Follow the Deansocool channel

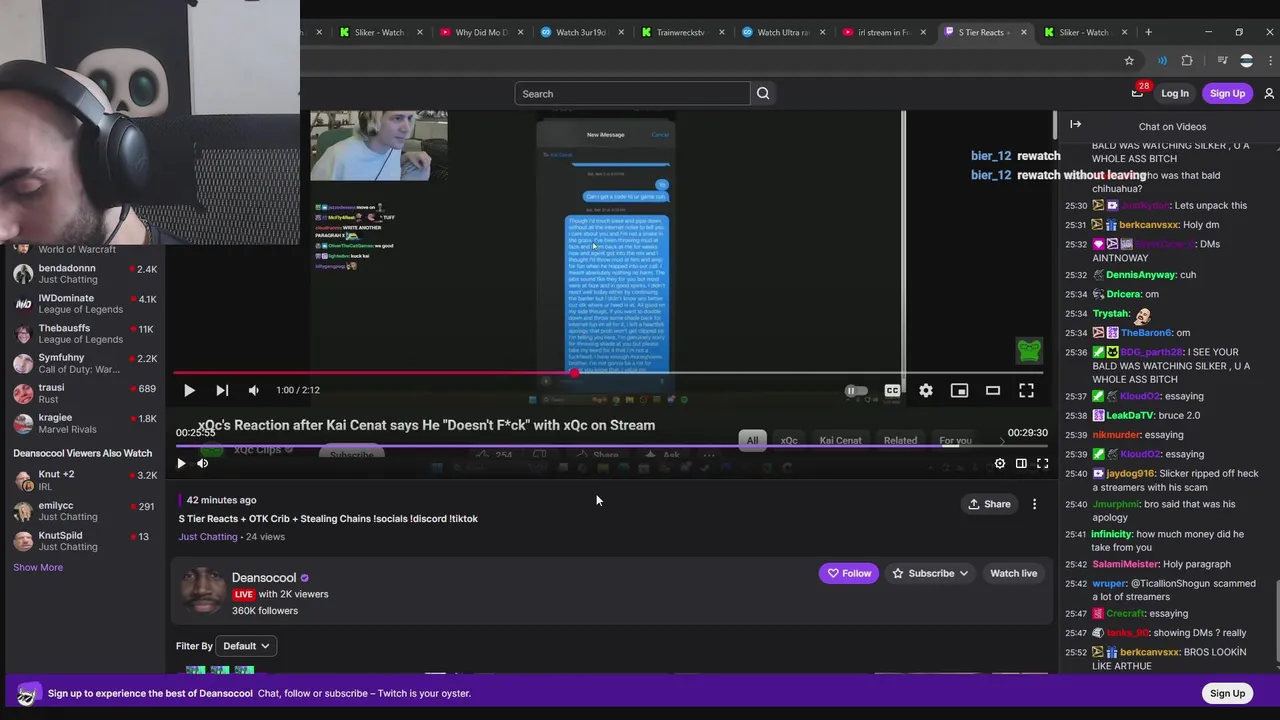click(x=848, y=573)
